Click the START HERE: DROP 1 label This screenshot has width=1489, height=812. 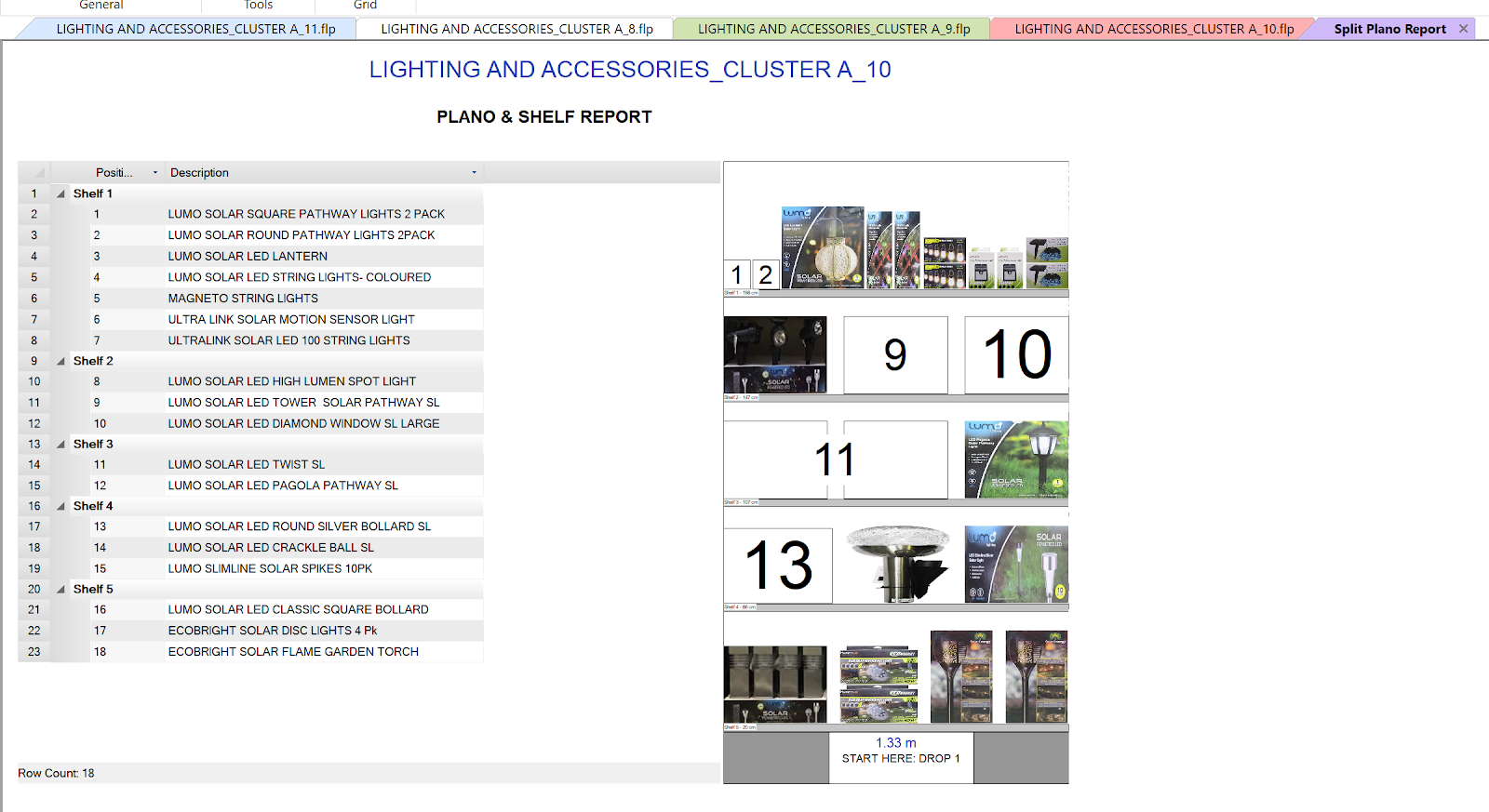(901, 759)
